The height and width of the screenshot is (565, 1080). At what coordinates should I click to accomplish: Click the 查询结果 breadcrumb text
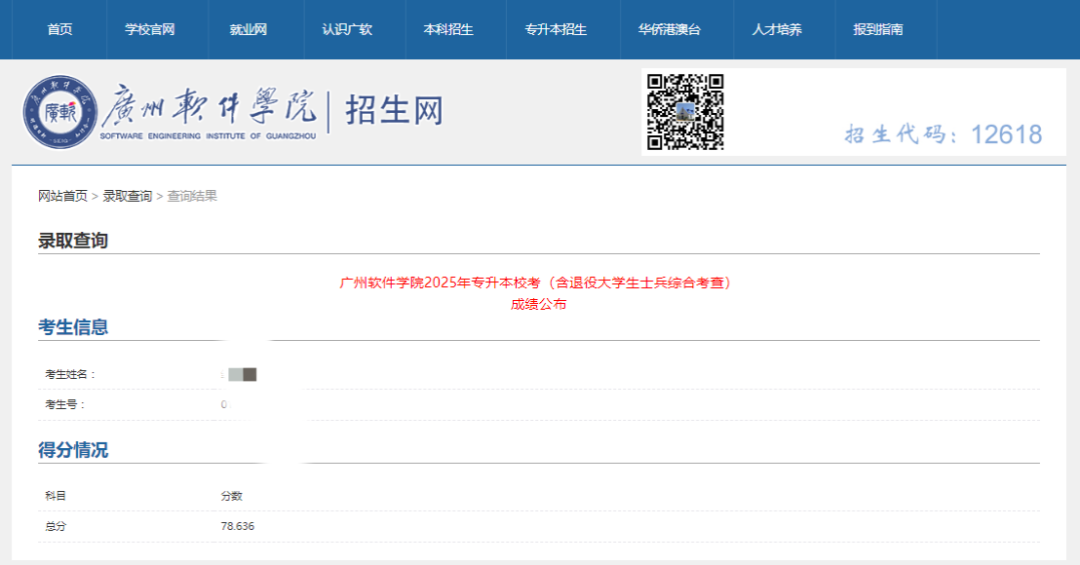(192, 196)
